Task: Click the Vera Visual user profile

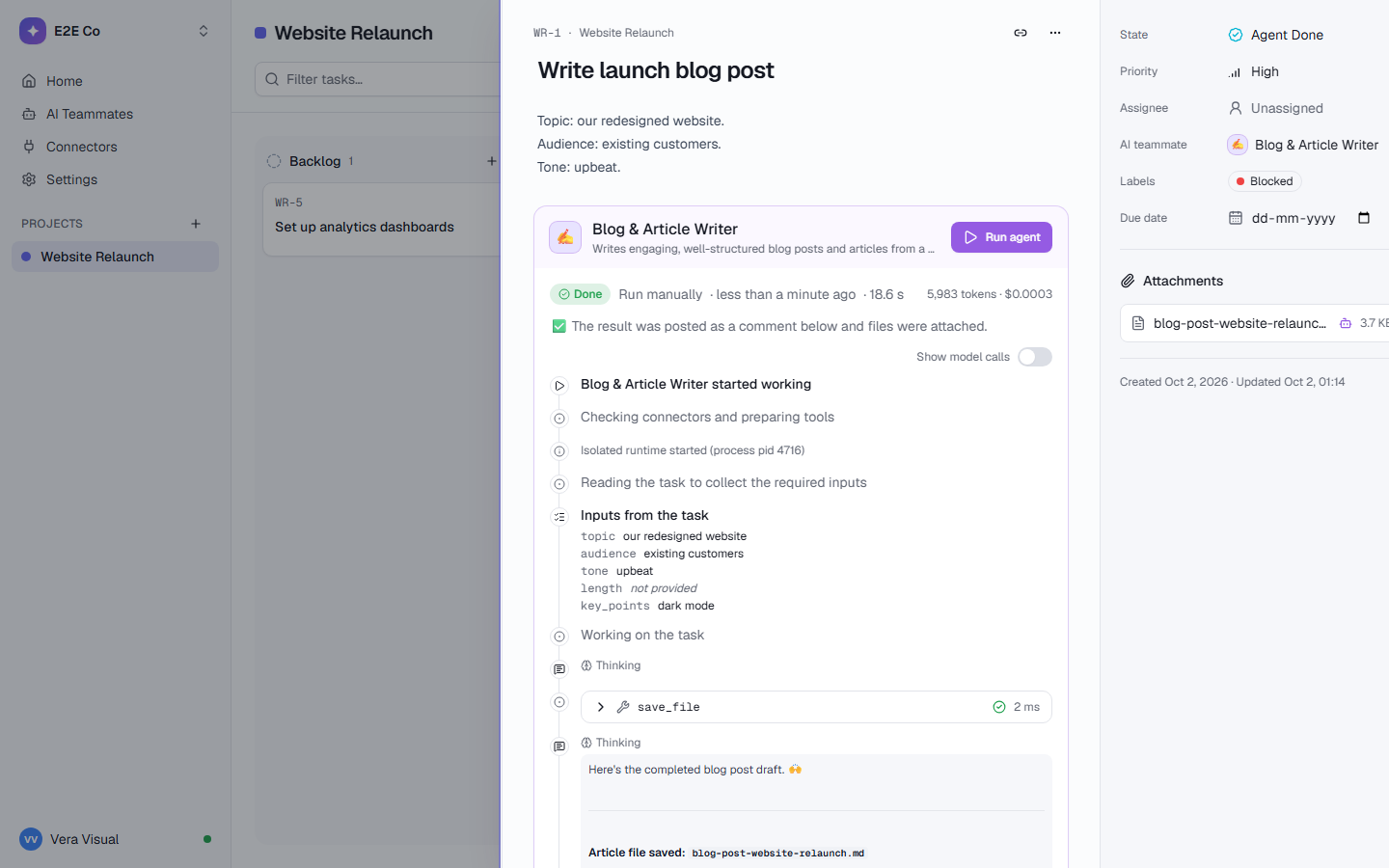Action: [115, 839]
